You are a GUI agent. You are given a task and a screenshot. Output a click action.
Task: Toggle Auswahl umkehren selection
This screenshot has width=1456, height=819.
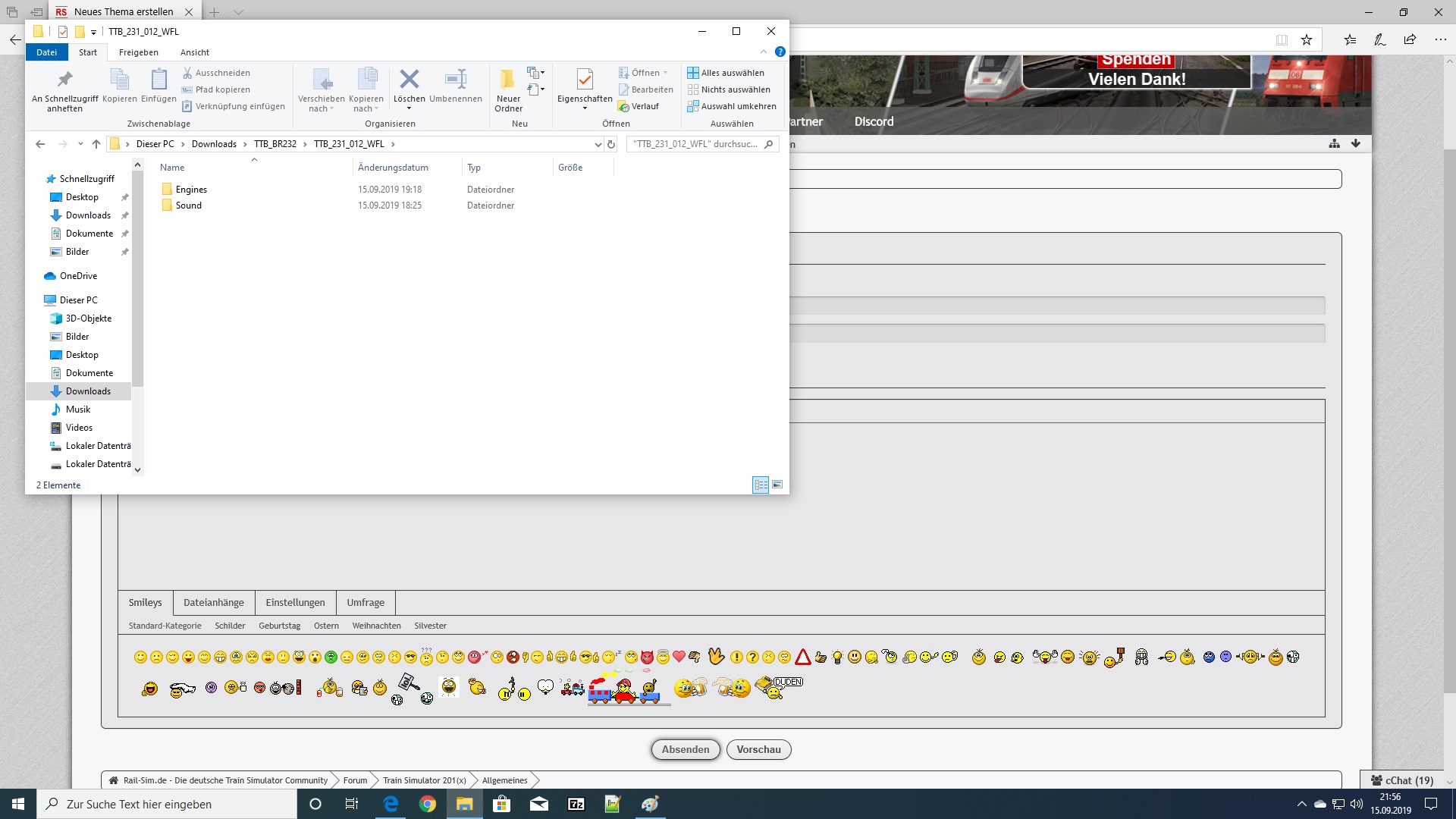pyautogui.click(x=731, y=106)
